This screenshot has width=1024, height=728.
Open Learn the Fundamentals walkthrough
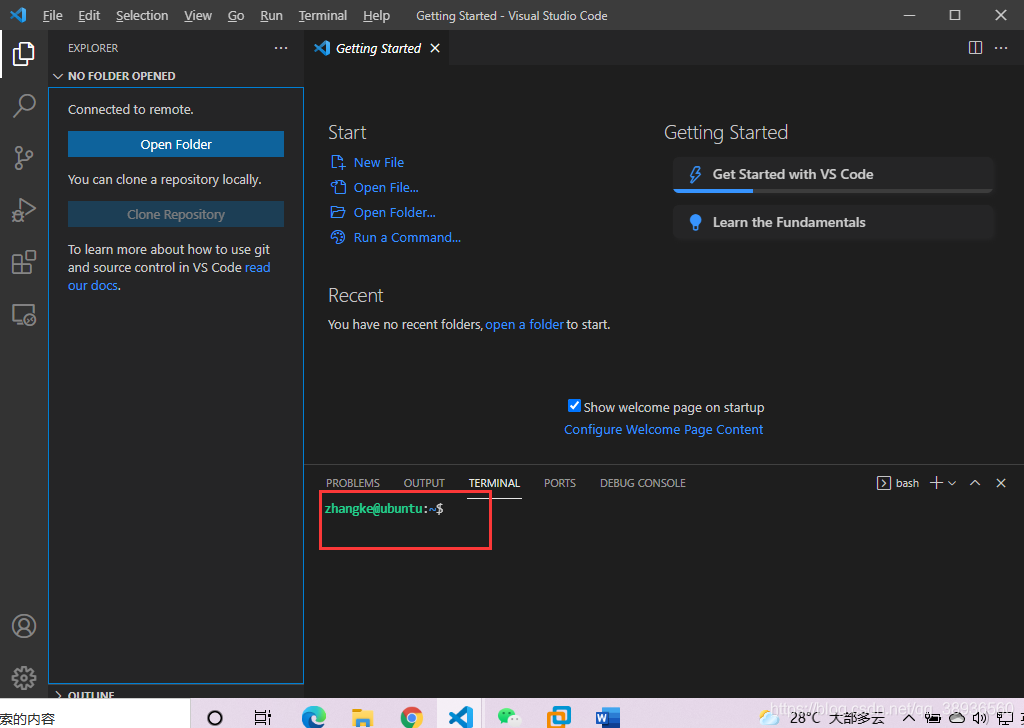(833, 222)
